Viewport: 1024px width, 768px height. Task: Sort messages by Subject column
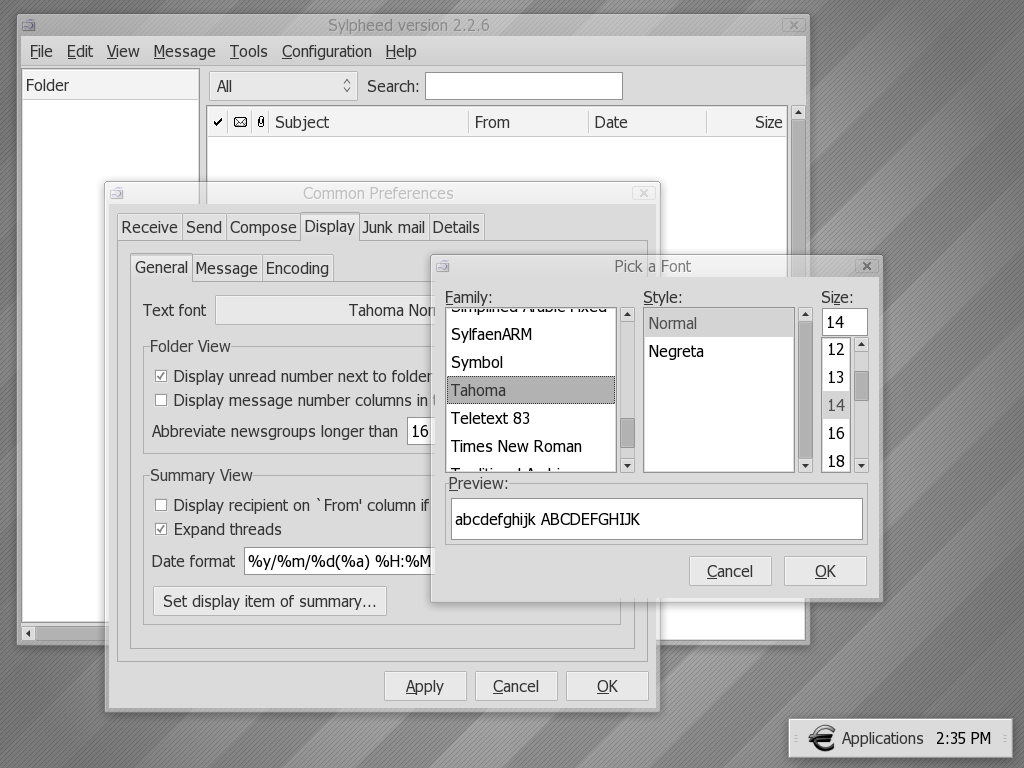point(369,122)
